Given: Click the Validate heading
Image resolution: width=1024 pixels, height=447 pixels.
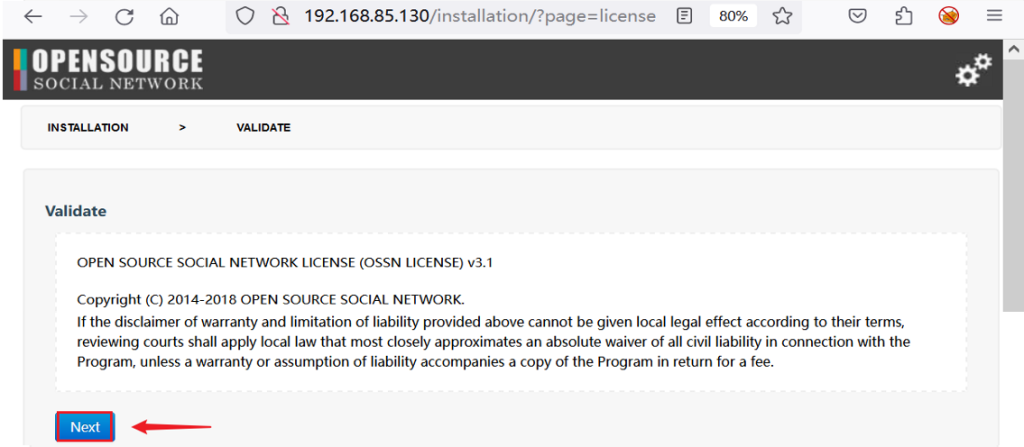Looking at the screenshot, I should [76, 211].
